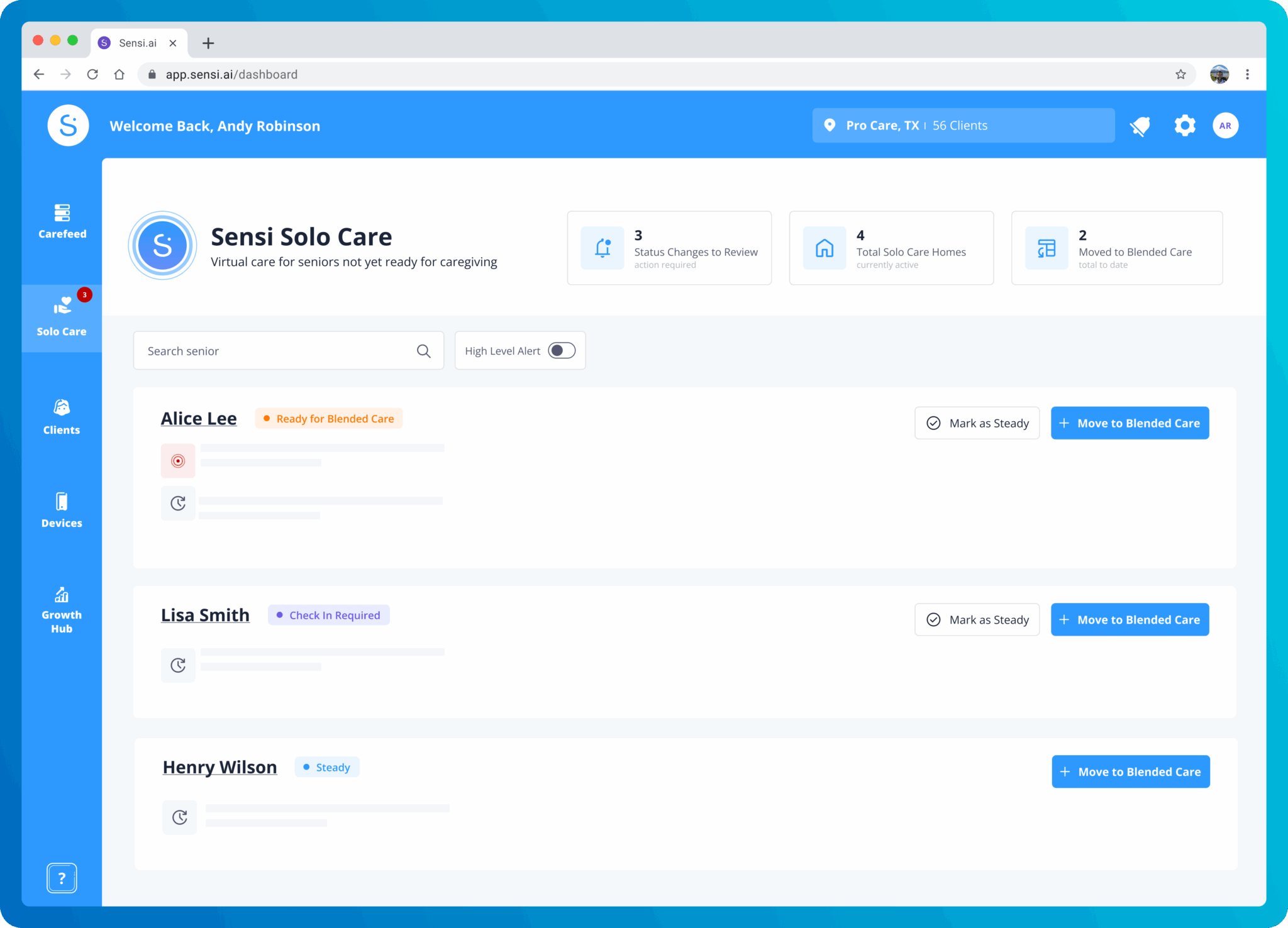Viewport: 1288px width, 928px height.
Task: Open the Pro Care, TX location selector
Action: [963, 125]
